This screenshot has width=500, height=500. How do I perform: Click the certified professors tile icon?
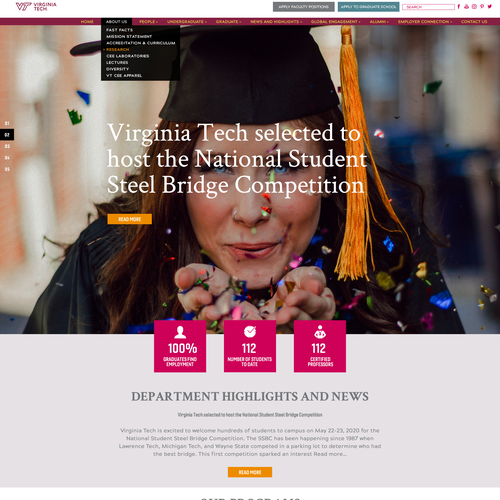(x=320, y=332)
